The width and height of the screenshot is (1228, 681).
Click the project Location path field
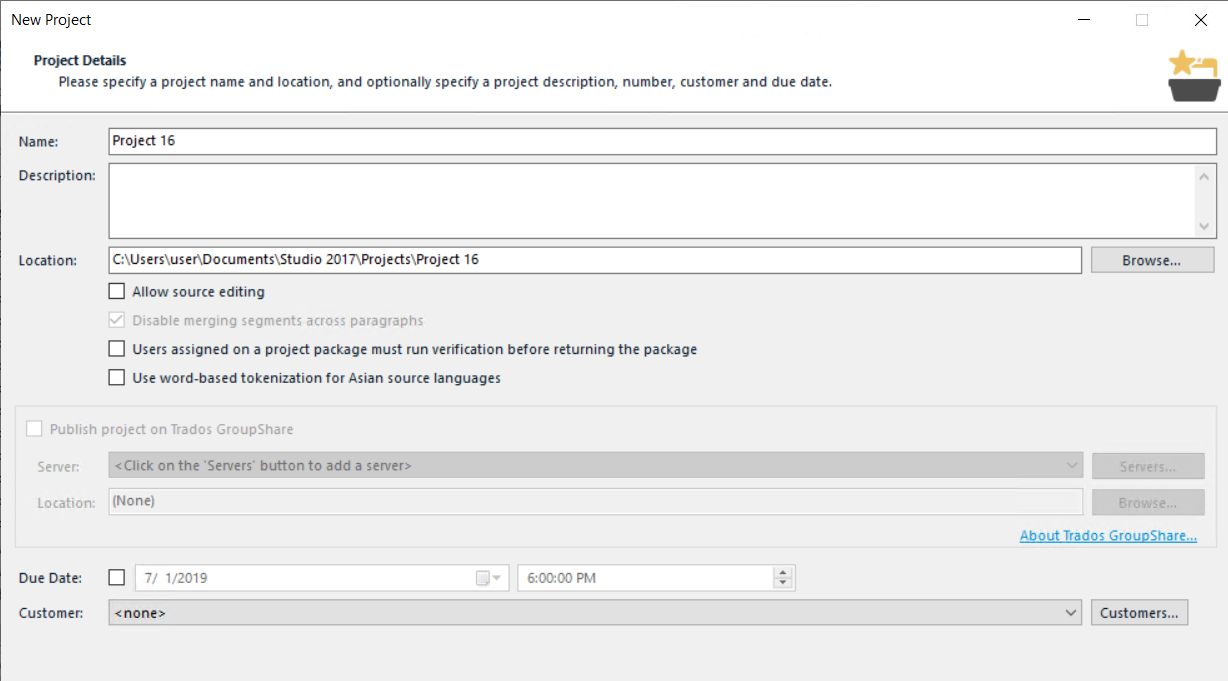595,260
